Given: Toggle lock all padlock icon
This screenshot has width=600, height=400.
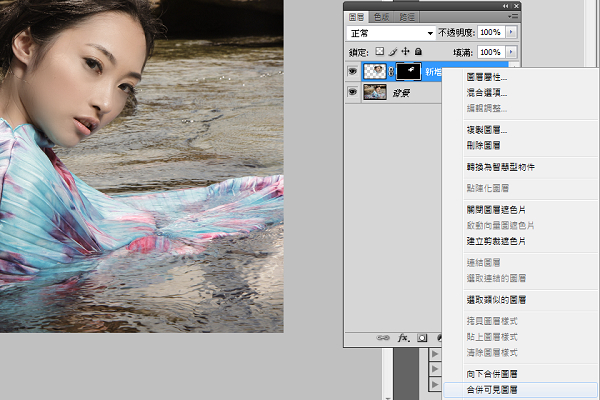Looking at the screenshot, I should (x=418, y=51).
